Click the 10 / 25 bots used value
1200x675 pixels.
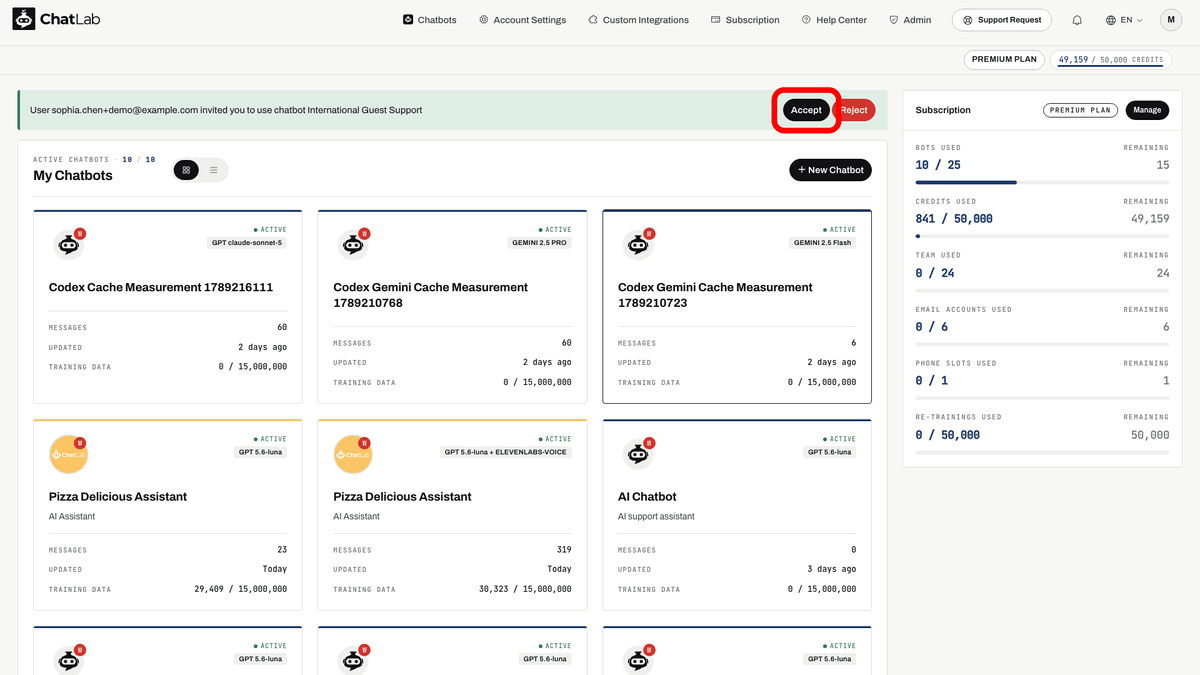(x=938, y=165)
